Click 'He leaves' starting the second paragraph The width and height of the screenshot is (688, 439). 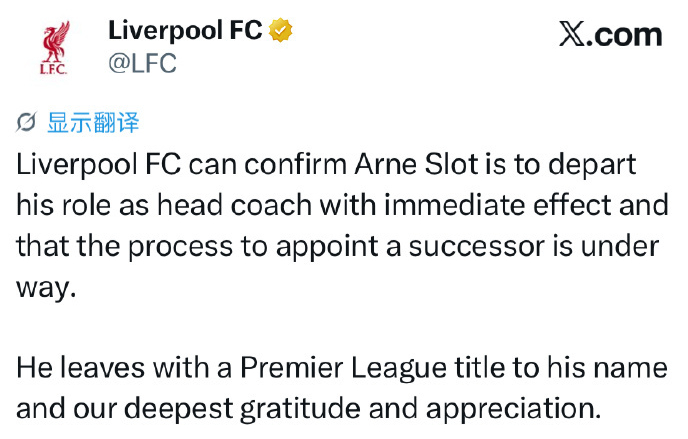click(80, 368)
